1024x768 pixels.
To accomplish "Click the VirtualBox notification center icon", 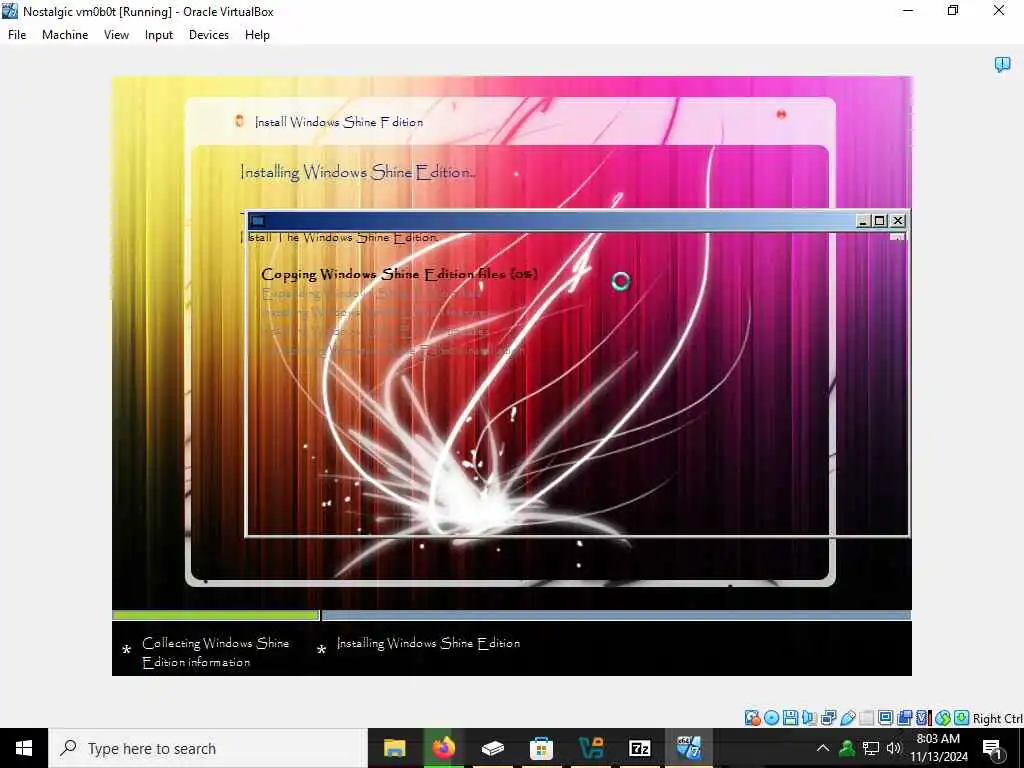I will tap(1002, 64).
